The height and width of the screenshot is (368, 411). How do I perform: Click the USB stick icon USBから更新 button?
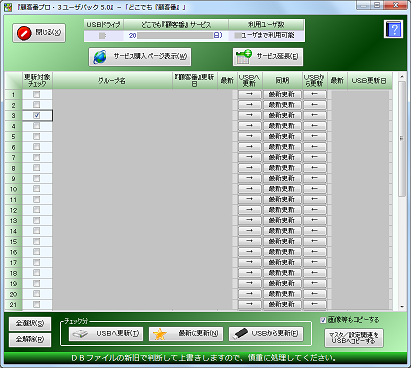click(x=266, y=334)
